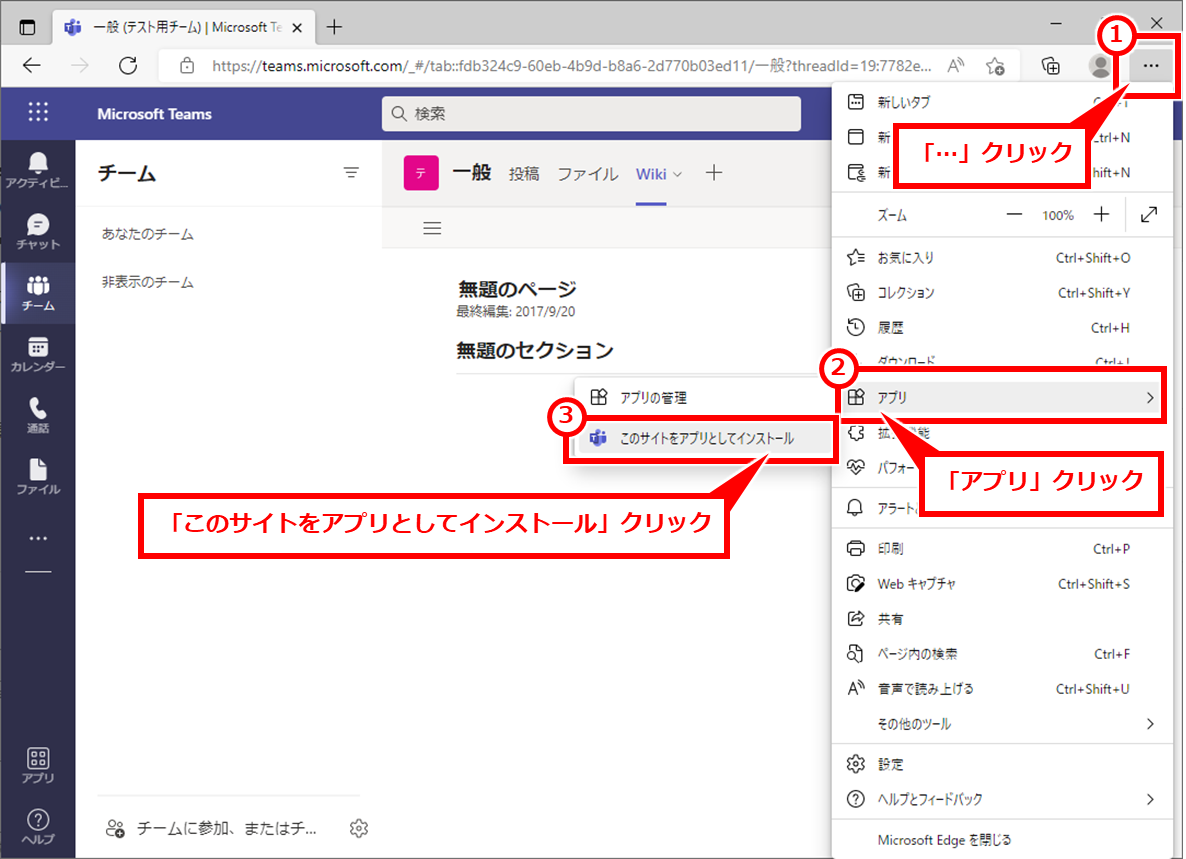Expand the アプリ submenu in the Edge menu

pyautogui.click(x=1001, y=397)
